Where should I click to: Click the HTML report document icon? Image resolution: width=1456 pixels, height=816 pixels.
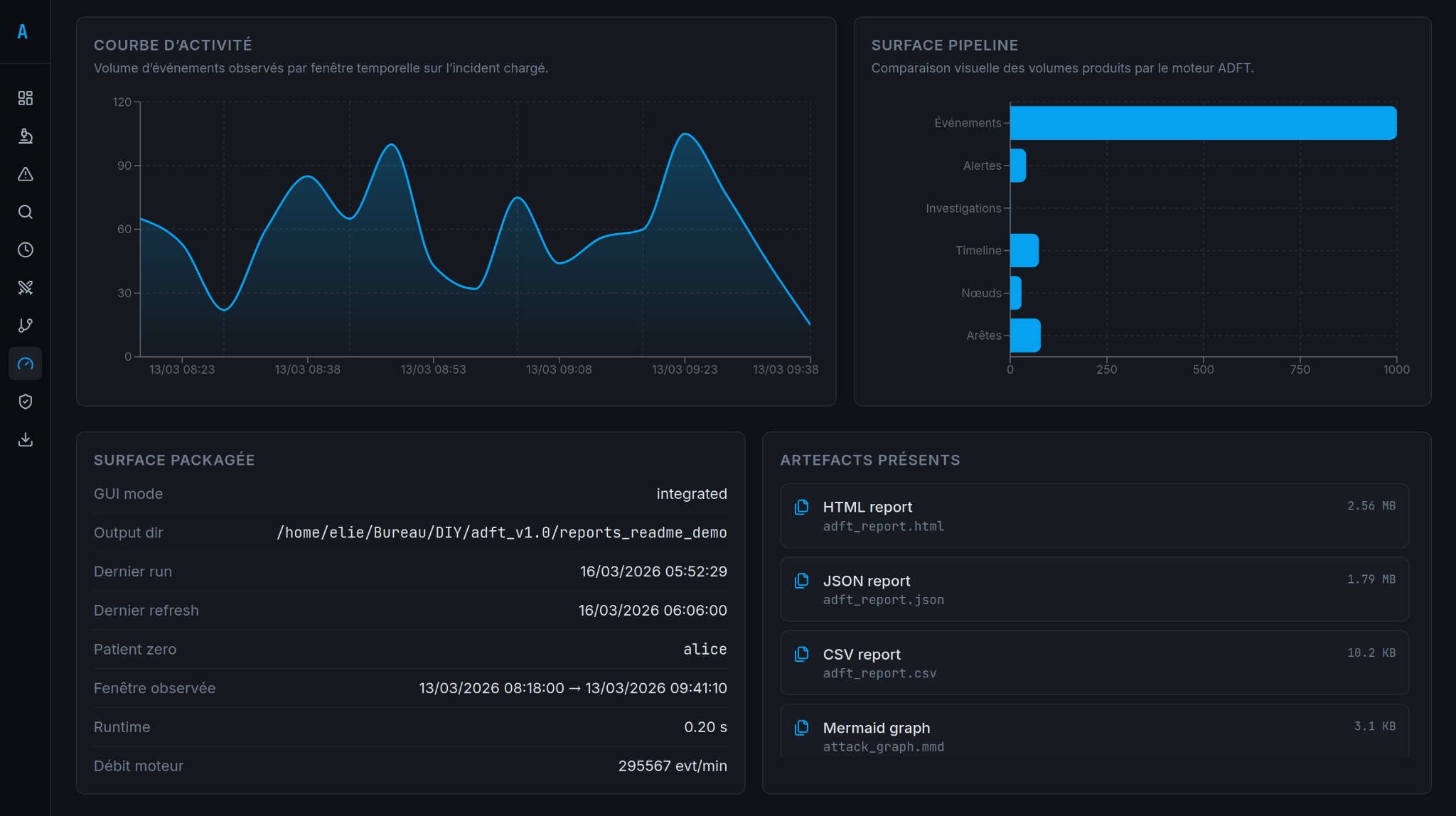(802, 508)
